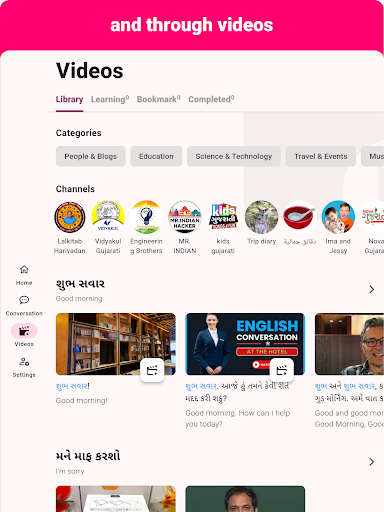Tap the 'Categories' heading
The height and width of the screenshot is (512, 384).
tap(79, 133)
